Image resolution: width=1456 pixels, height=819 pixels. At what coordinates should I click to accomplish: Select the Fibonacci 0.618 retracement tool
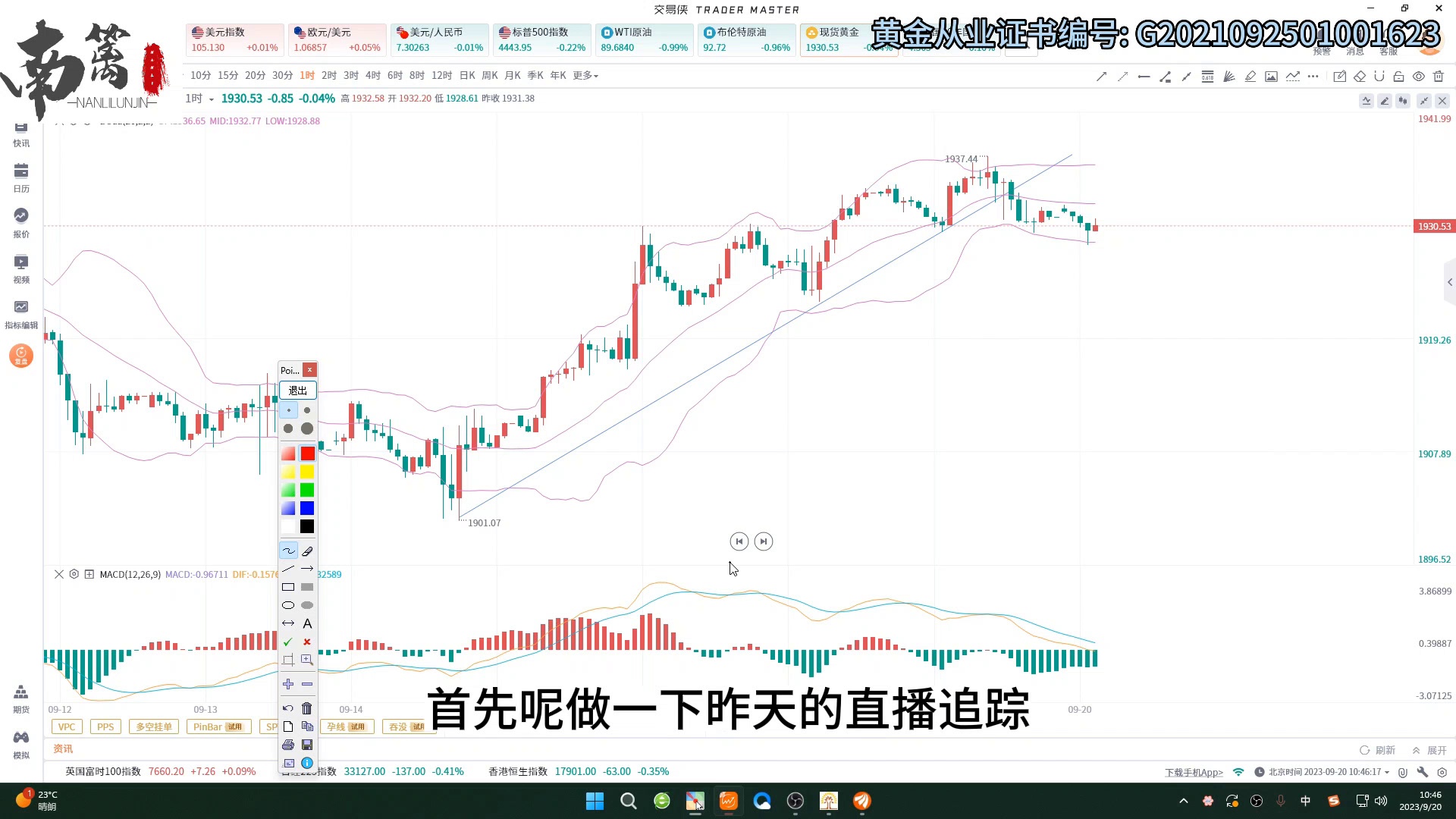[x=1207, y=77]
